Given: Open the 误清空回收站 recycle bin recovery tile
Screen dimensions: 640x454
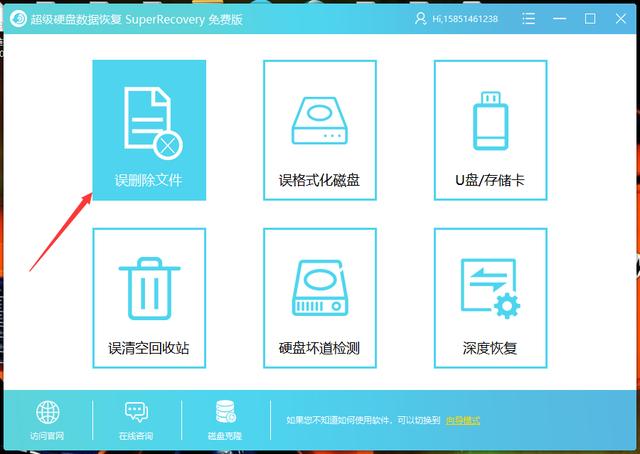Looking at the screenshot, I should point(149,298).
